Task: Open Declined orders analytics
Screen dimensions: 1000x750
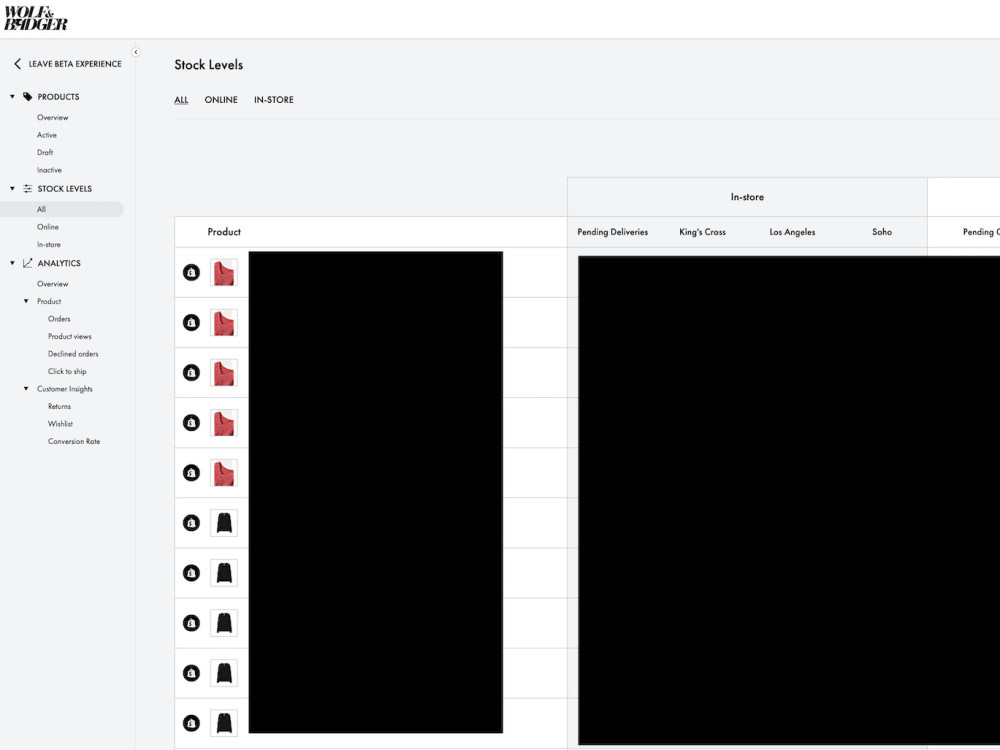Action: pos(73,354)
